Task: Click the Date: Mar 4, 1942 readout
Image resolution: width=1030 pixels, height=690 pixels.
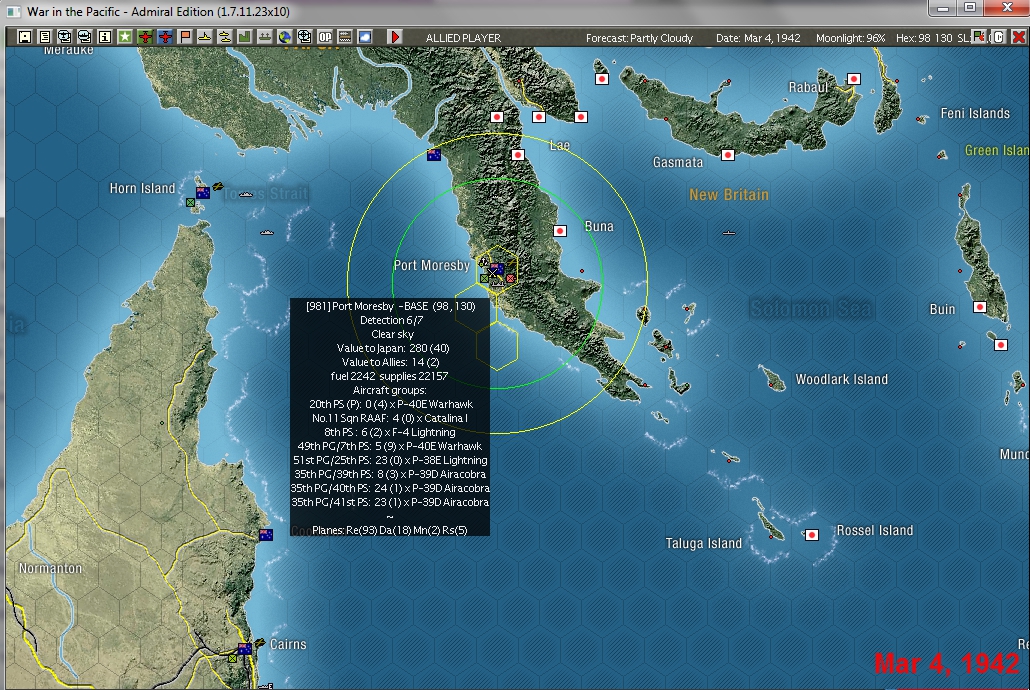Action: tap(758, 38)
